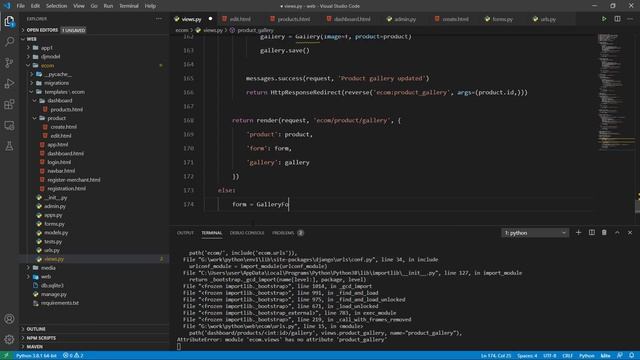Viewport: 640px width, 360px height.
Task: Change file encoding UTF-8
Action: (550, 356)
